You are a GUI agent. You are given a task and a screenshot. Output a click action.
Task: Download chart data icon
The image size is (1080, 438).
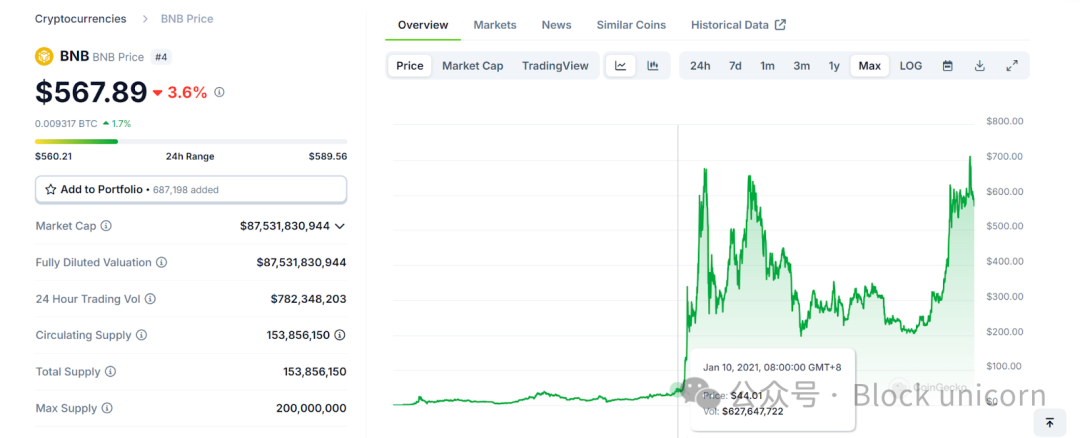979,65
